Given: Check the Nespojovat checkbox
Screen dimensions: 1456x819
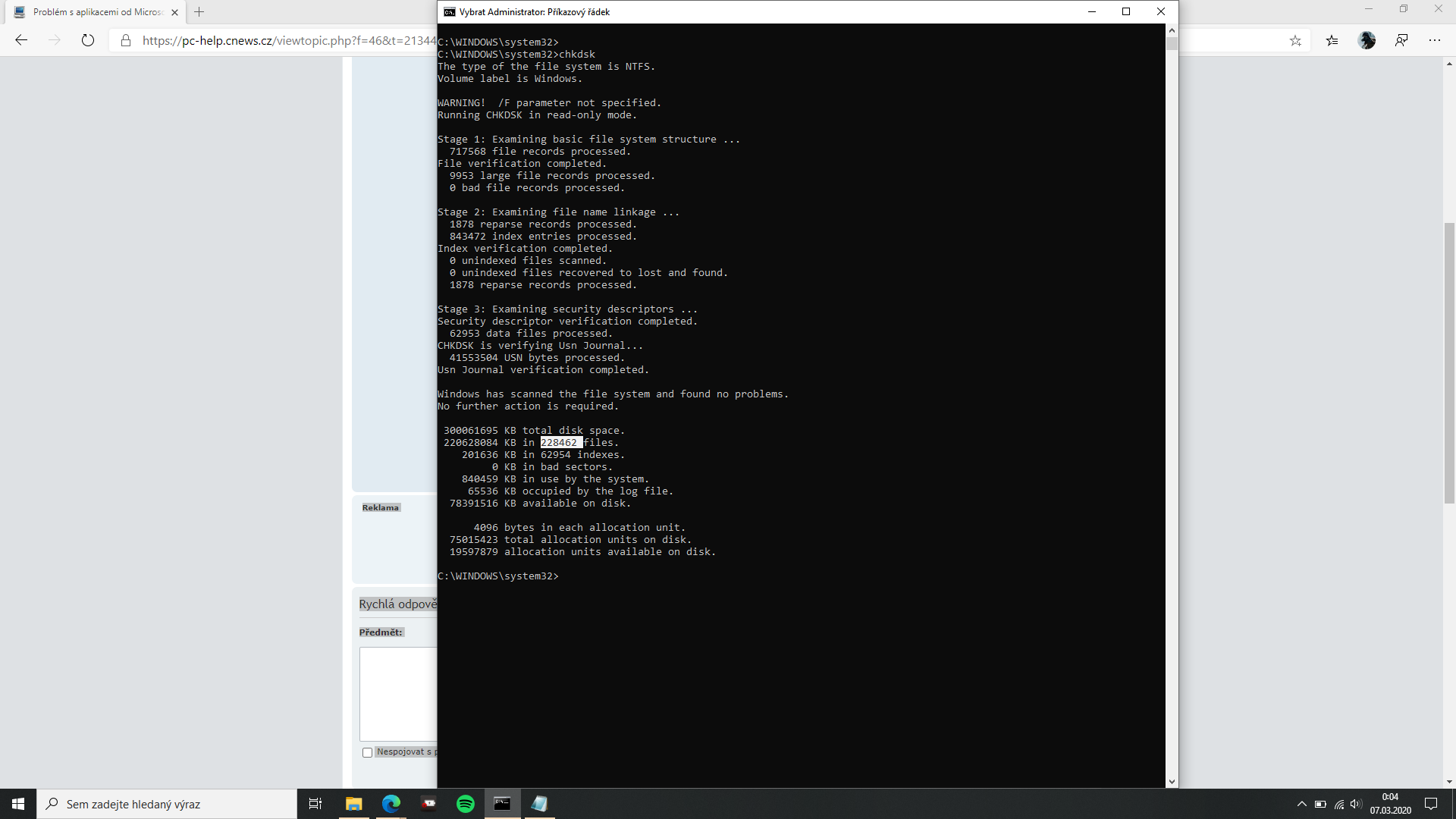Looking at the screenshot, I should pos(367,753).
